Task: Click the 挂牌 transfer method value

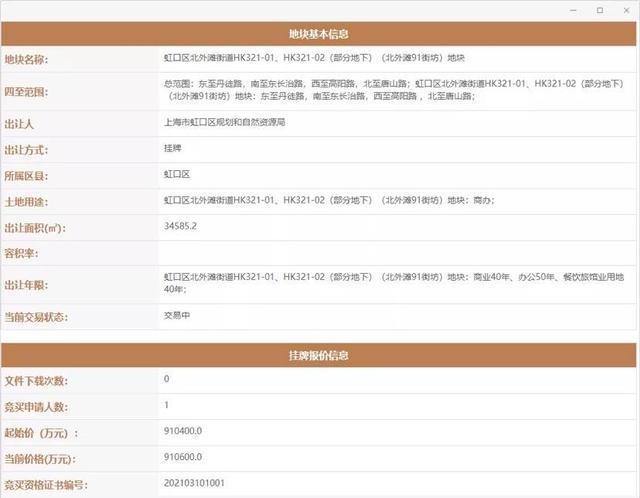Action: point(173,148)
